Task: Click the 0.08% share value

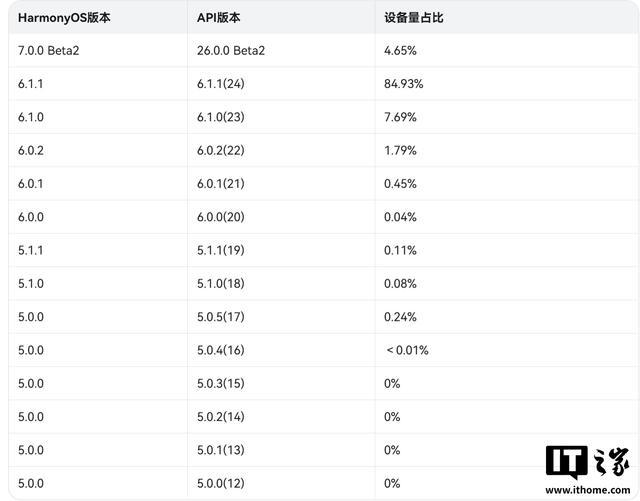Action: [x=400, y=284]
